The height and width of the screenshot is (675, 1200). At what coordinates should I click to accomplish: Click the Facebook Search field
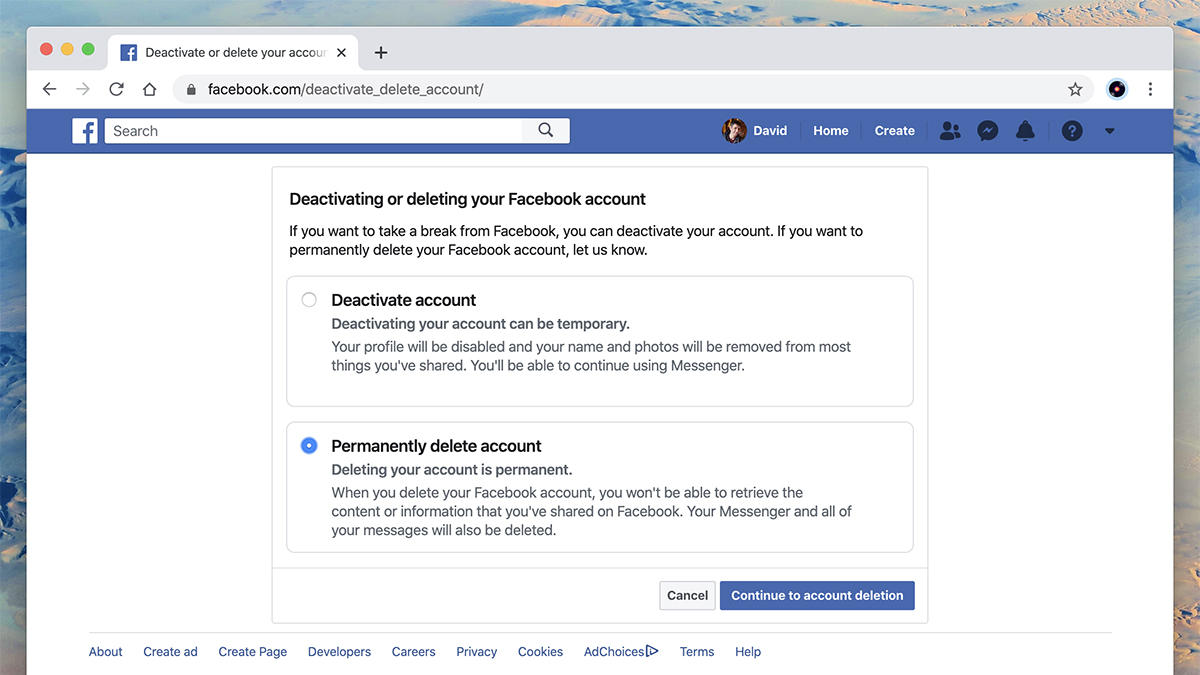point(313,130)
